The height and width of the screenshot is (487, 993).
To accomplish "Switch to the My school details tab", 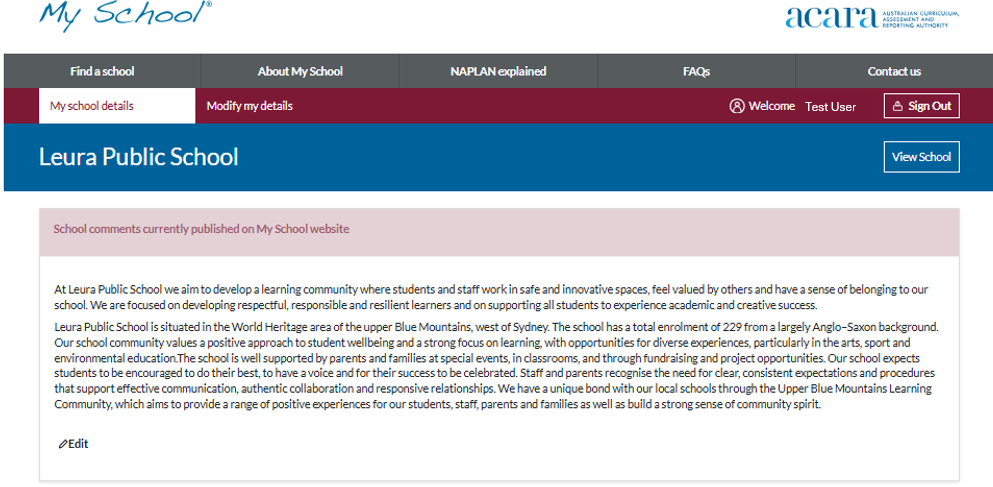I will pos(92,106).
